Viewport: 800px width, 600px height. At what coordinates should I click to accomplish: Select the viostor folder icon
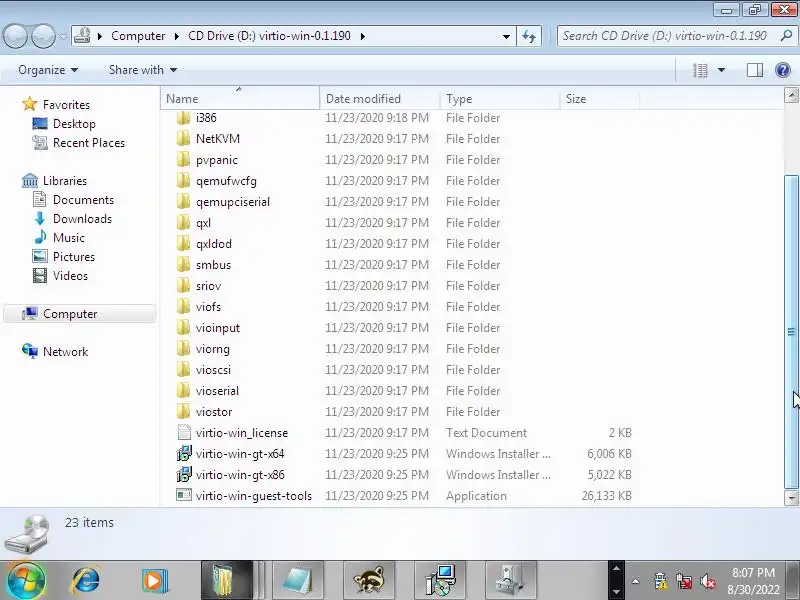click(x=183, y=412)
